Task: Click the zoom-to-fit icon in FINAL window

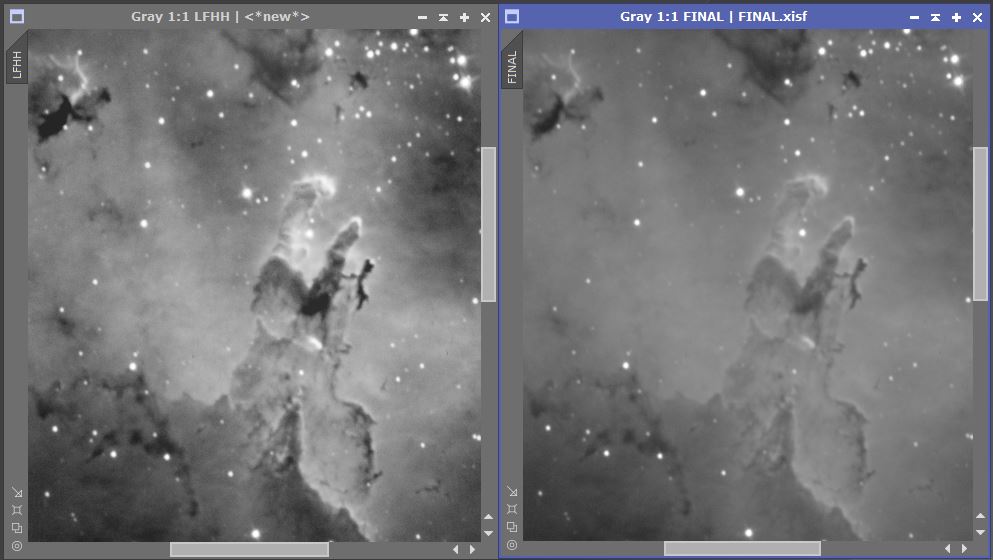Action: point(512,510)
